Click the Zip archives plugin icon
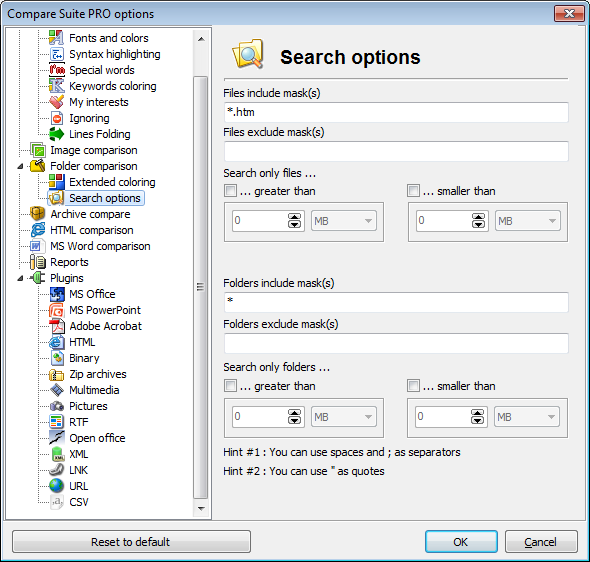The height and width of the screenshot is (562, 590). [x=56, y=374]
